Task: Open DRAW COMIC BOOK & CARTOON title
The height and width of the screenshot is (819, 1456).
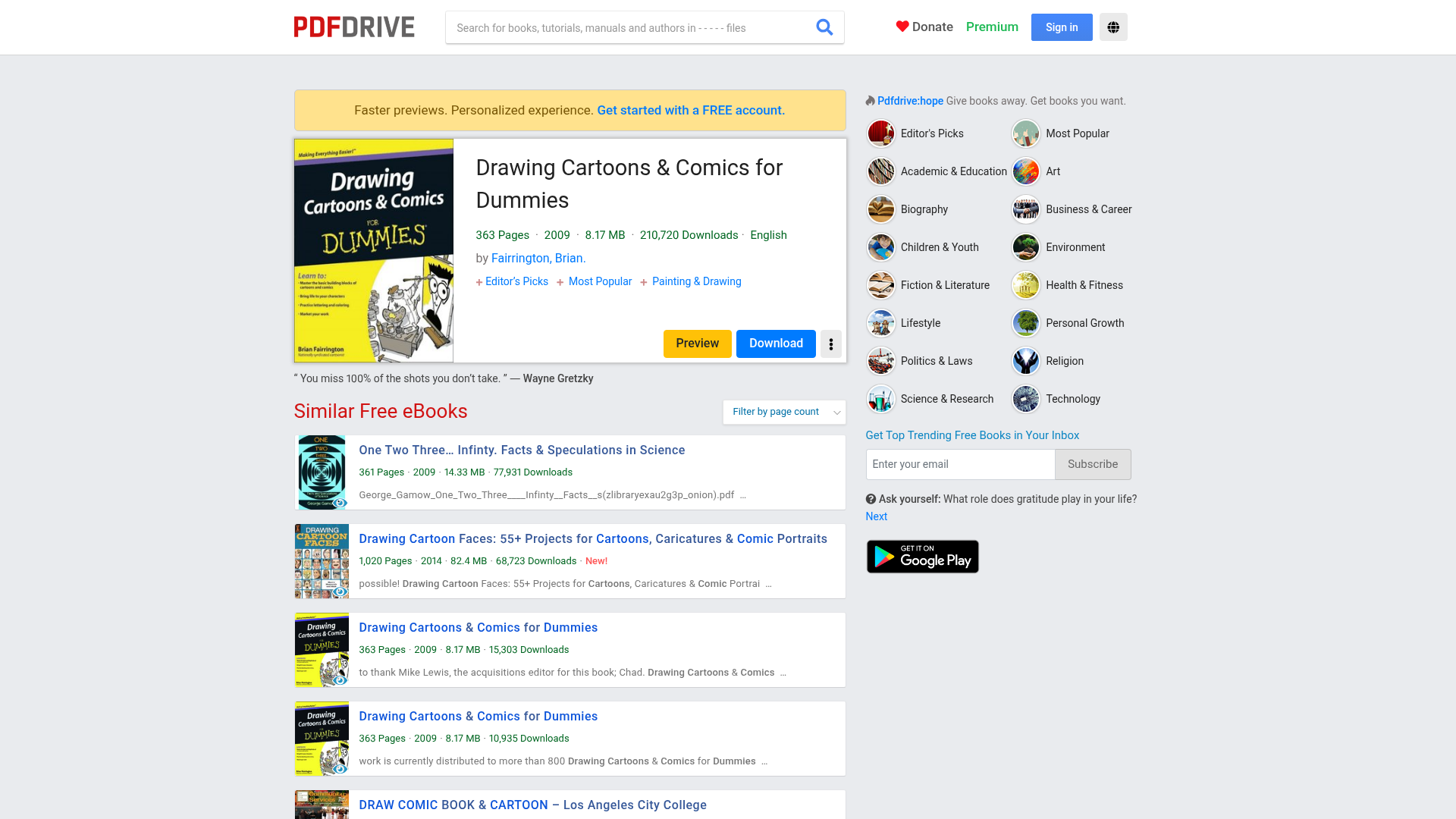Action: (532, 805)
